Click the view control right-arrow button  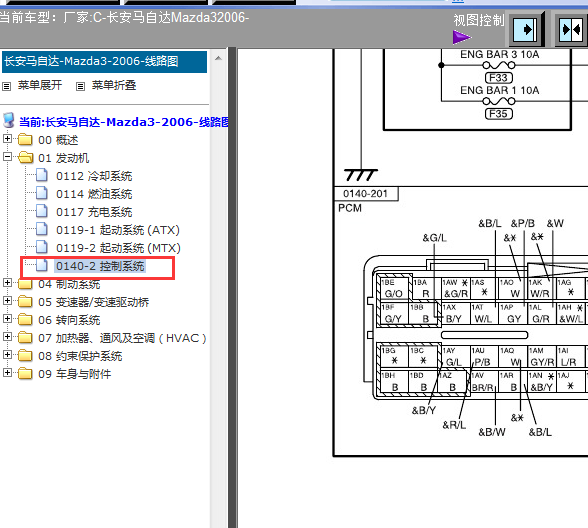pos(526,29)
